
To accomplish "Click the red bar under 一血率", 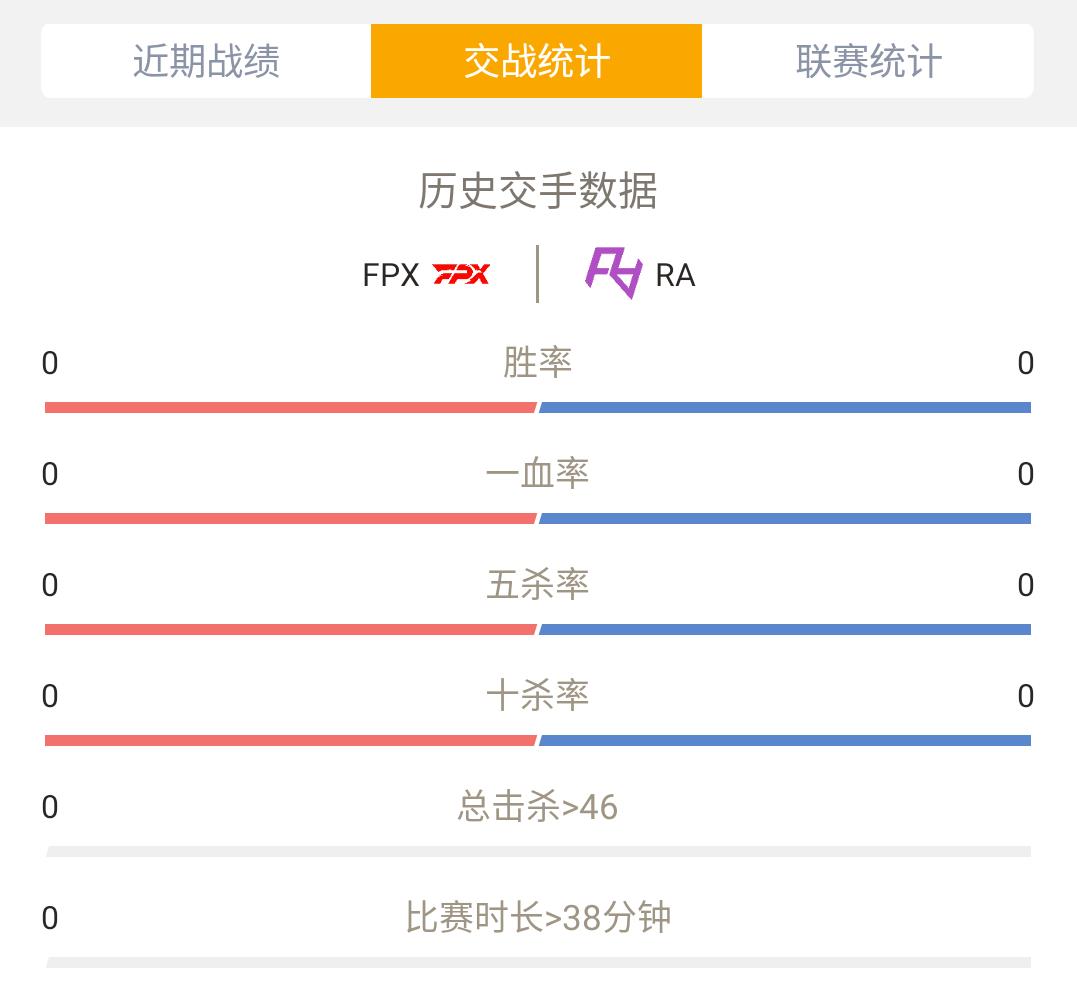I will (291, 519).
